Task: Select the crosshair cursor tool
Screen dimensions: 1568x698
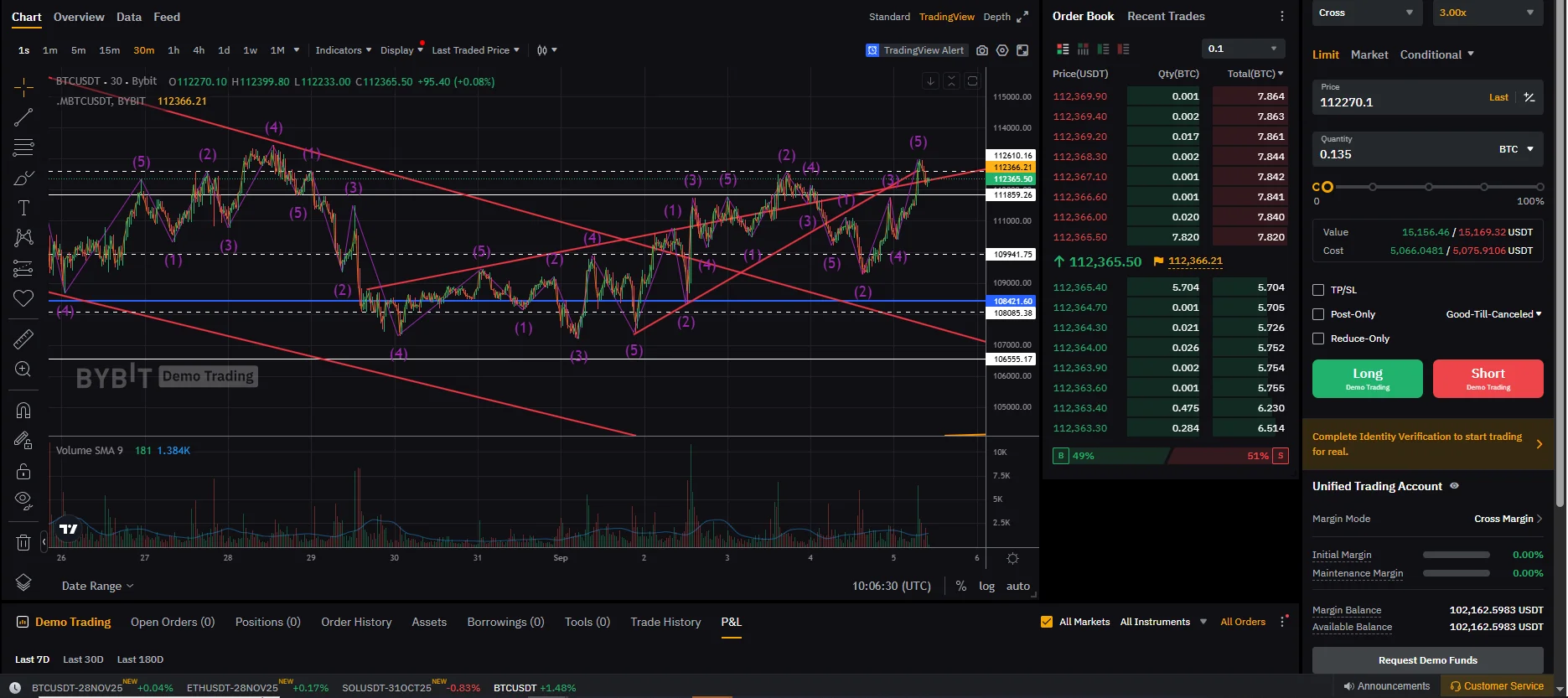Action: click(x=23, y=86)
